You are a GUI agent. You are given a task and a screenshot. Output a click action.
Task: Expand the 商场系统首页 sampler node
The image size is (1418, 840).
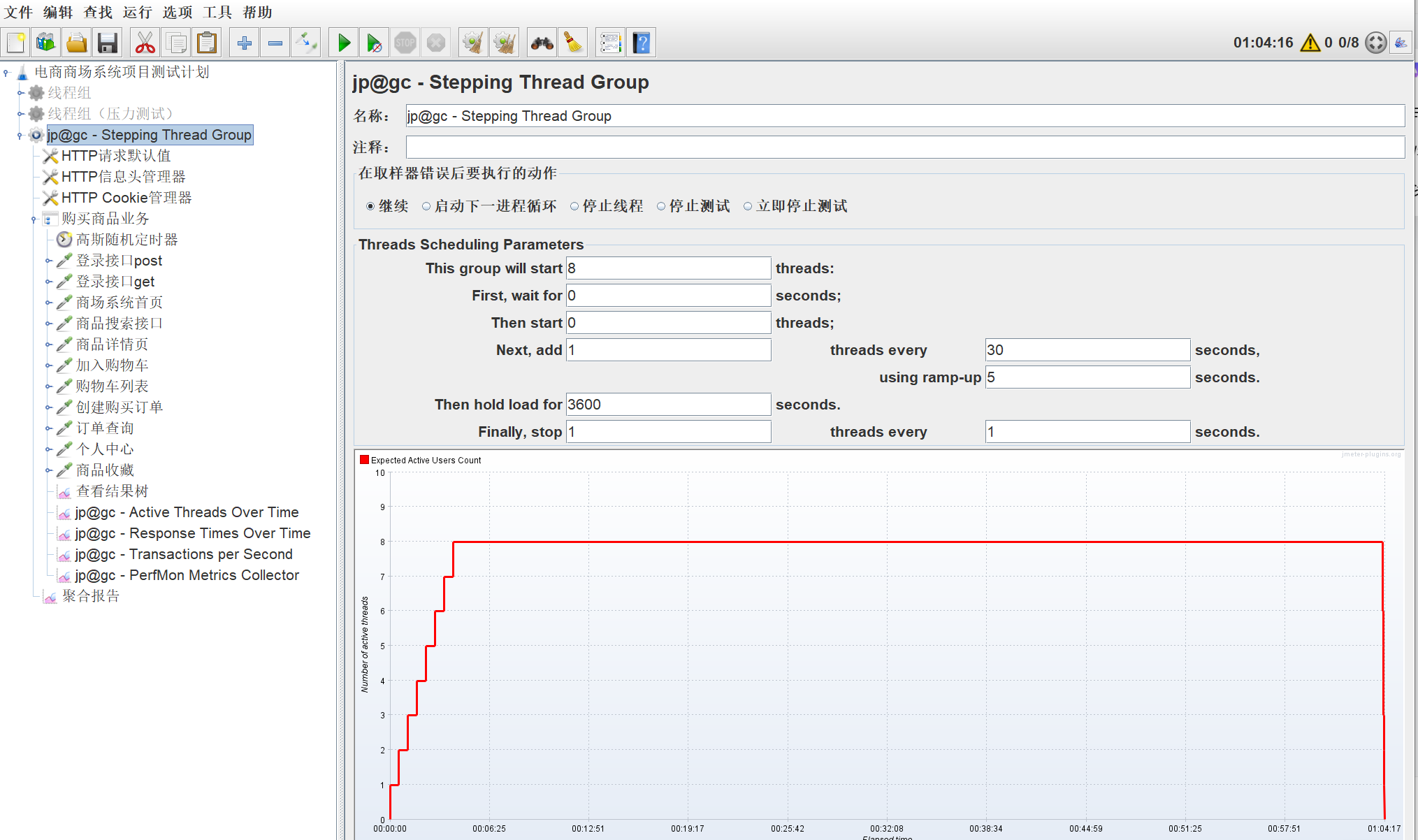click(49, 303)
